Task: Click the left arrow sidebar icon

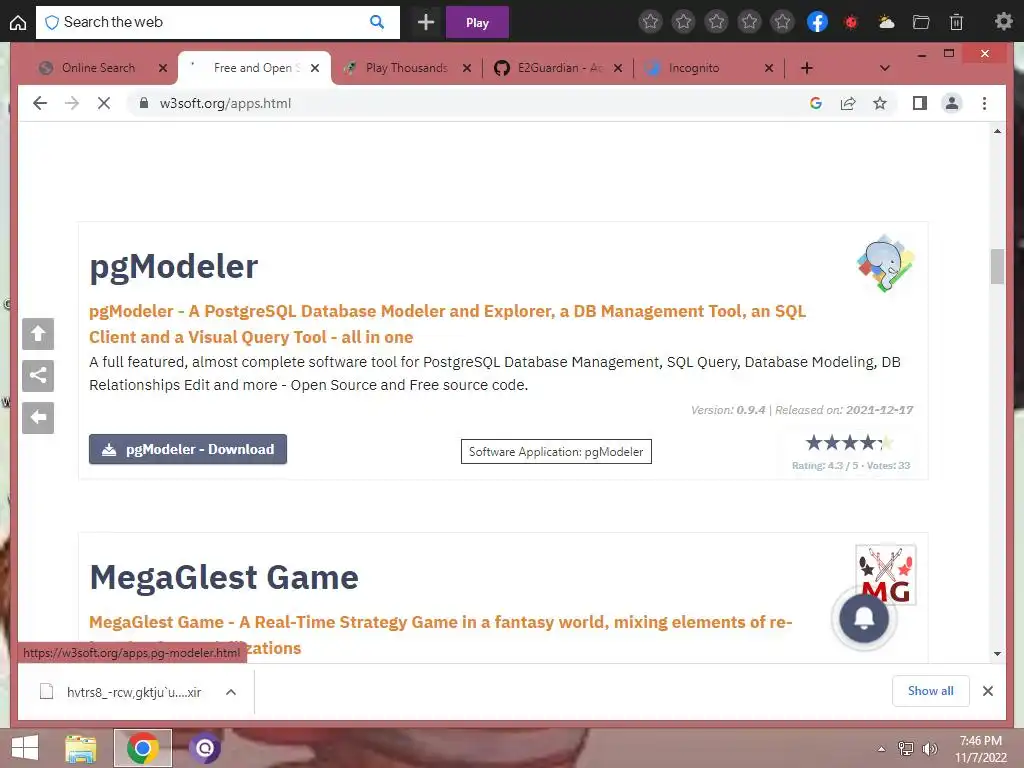Action: coord(38,417)
